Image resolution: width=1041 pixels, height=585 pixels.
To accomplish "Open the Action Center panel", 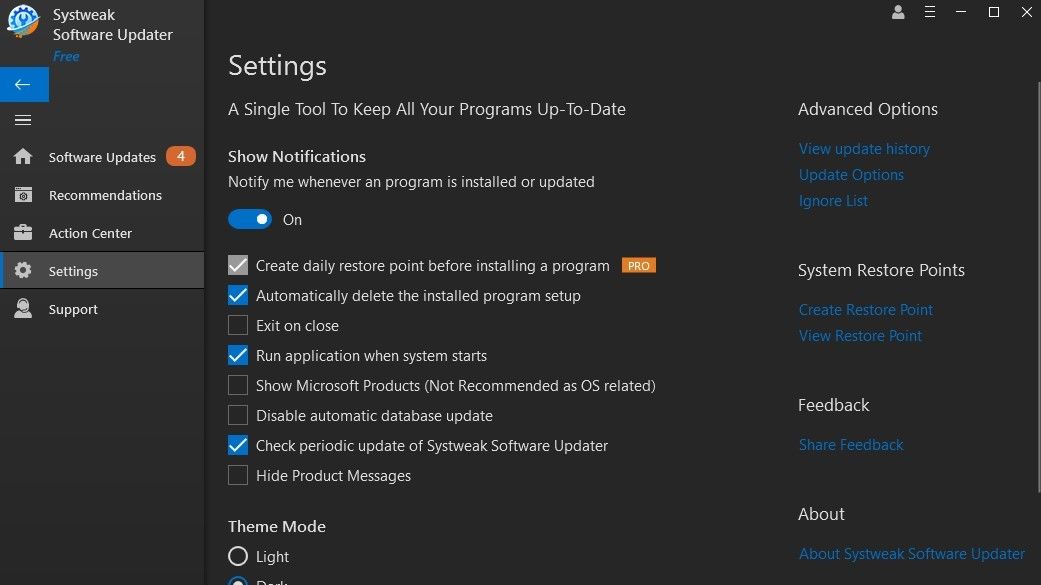I will click(x=90, y=233).
